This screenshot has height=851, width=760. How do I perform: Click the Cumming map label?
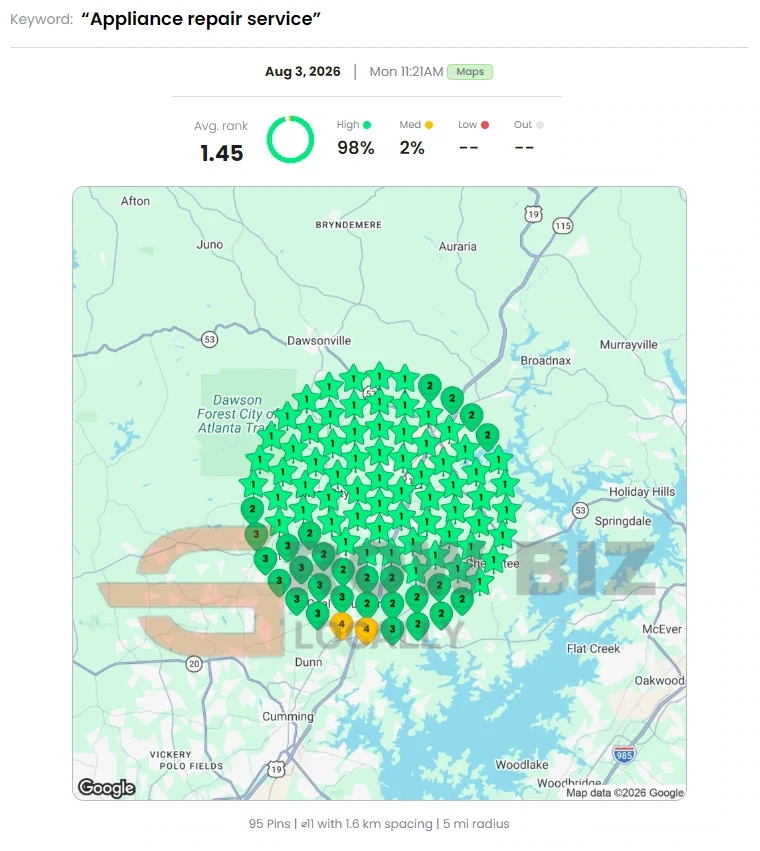click(x=288, y=717)
